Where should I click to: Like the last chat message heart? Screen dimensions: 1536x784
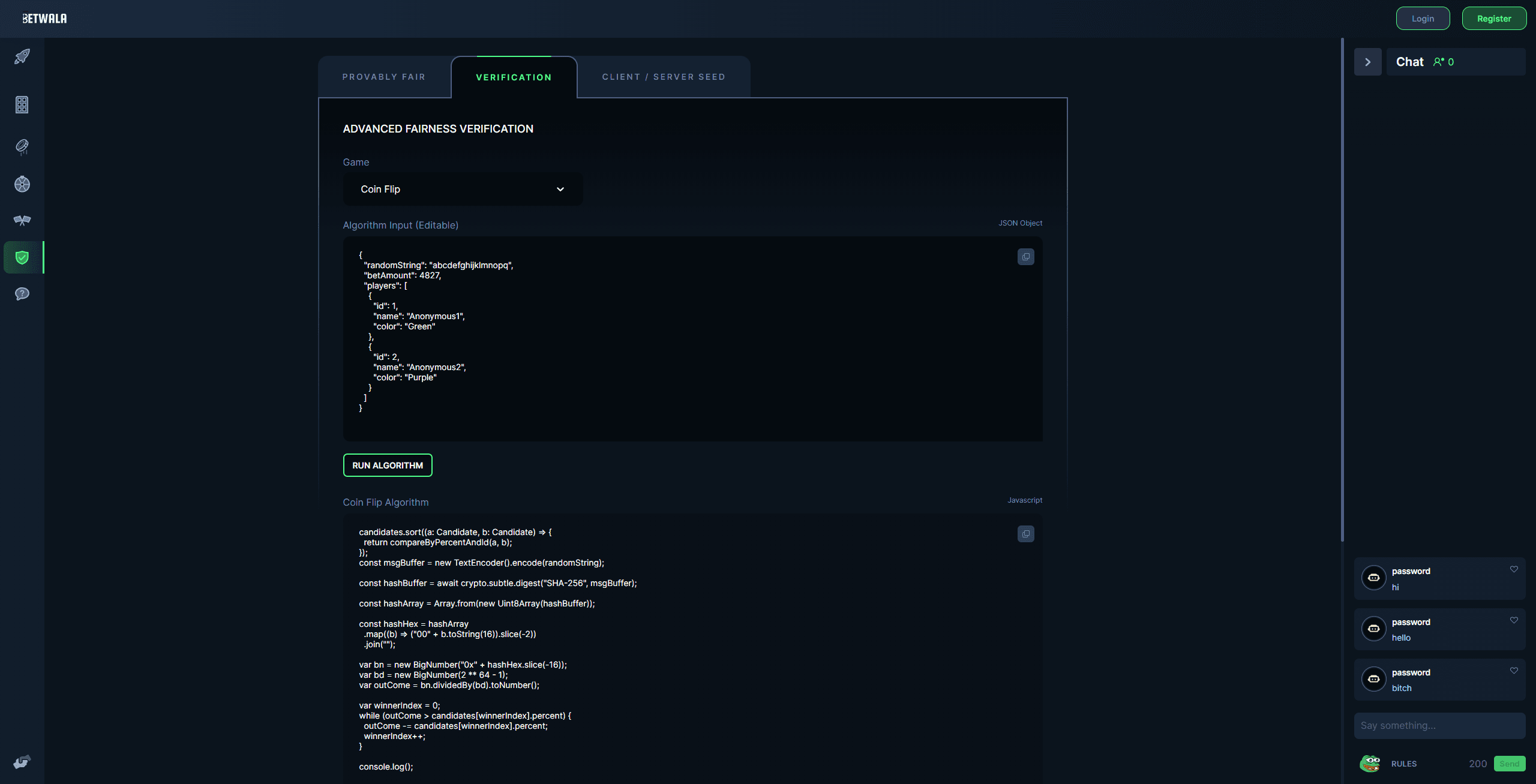(1514, 671)
